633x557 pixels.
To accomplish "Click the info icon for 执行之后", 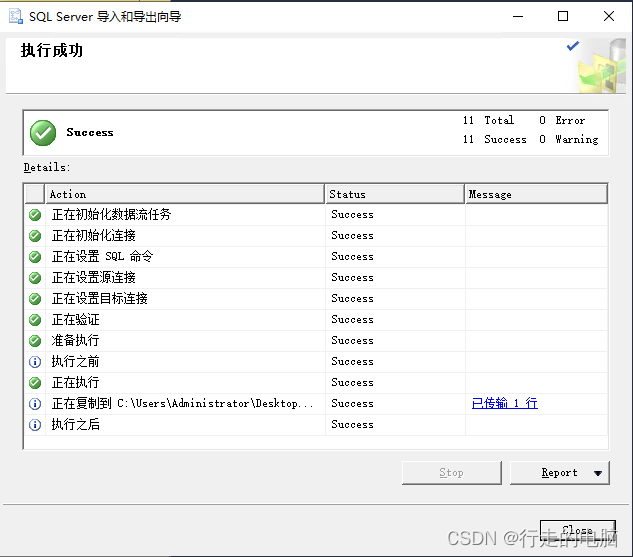I will tap(35, 425).
